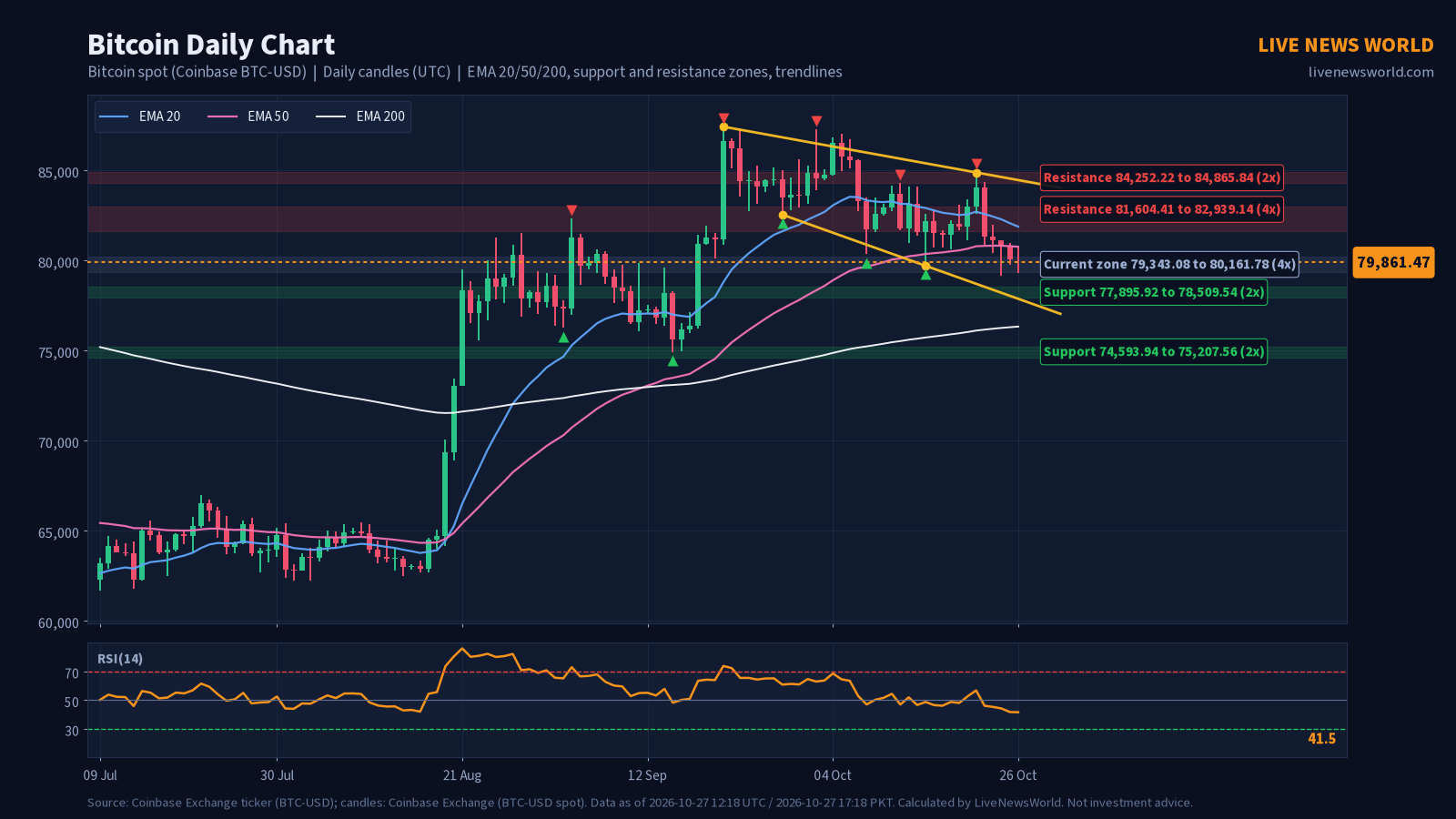Viewport: 1456px width, 819px height.
Task: Click the EMA 20 legend entry
Action: 139,116
